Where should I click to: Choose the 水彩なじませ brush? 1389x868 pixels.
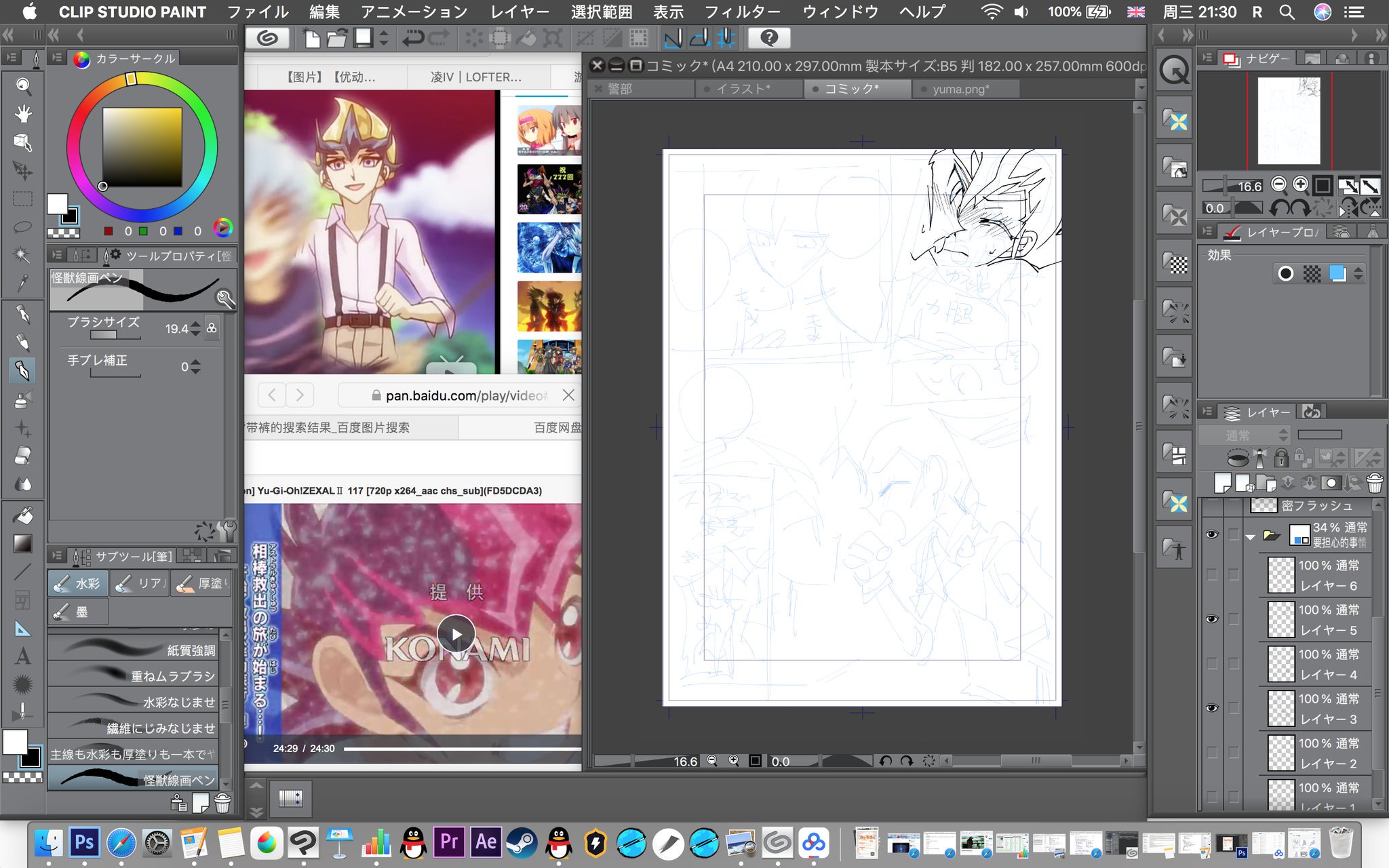133,701
